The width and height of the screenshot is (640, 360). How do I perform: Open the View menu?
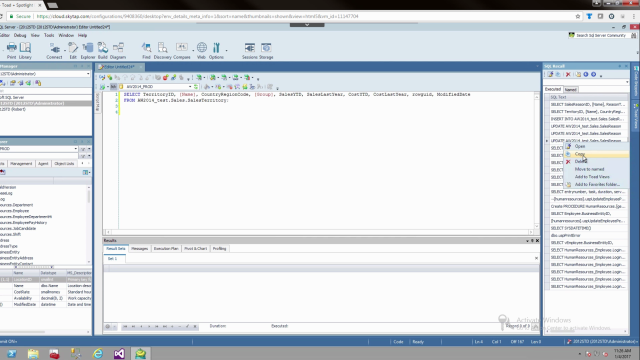point(35,36)
